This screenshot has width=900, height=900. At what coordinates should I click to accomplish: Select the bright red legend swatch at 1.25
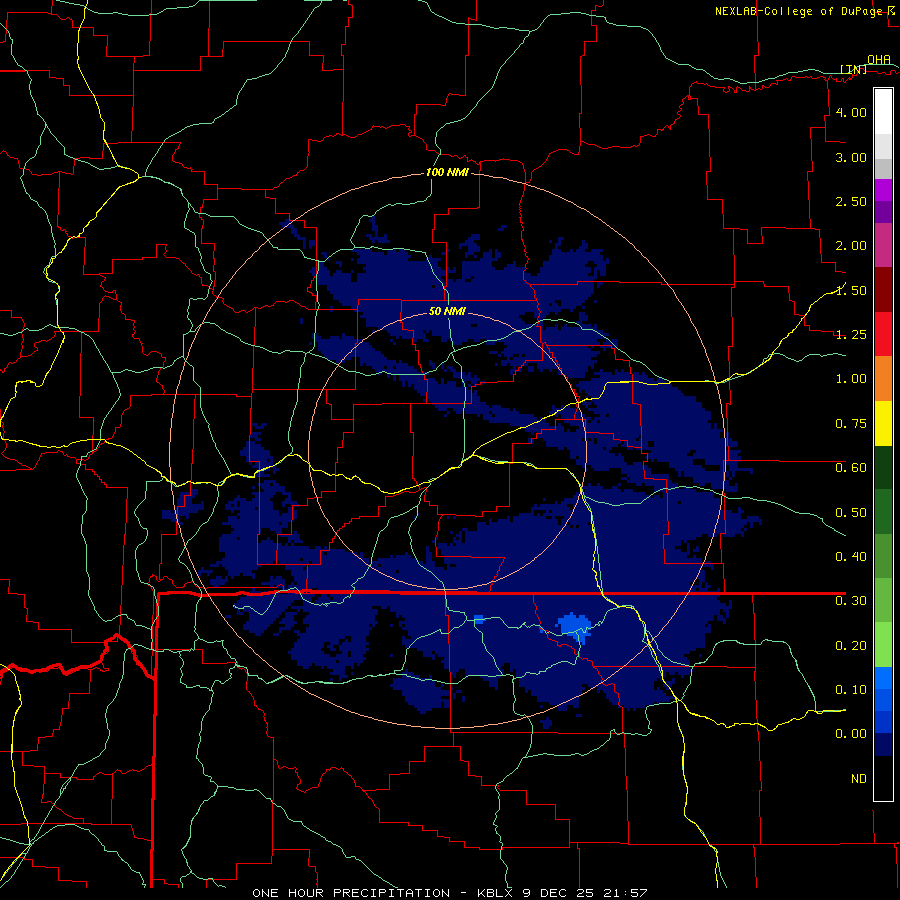[883, 334]
